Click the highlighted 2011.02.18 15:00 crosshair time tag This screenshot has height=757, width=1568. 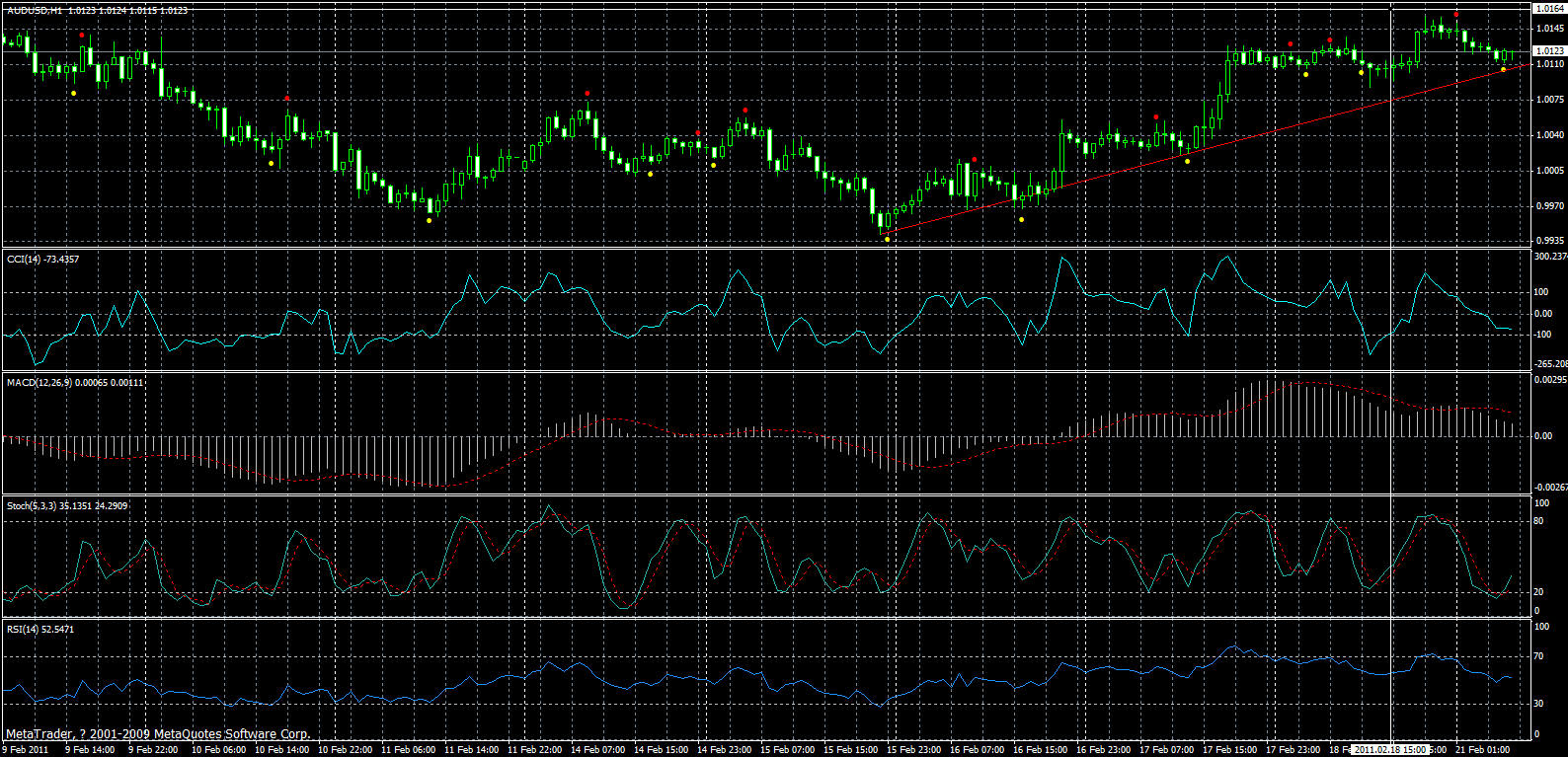pos(1390,750)
